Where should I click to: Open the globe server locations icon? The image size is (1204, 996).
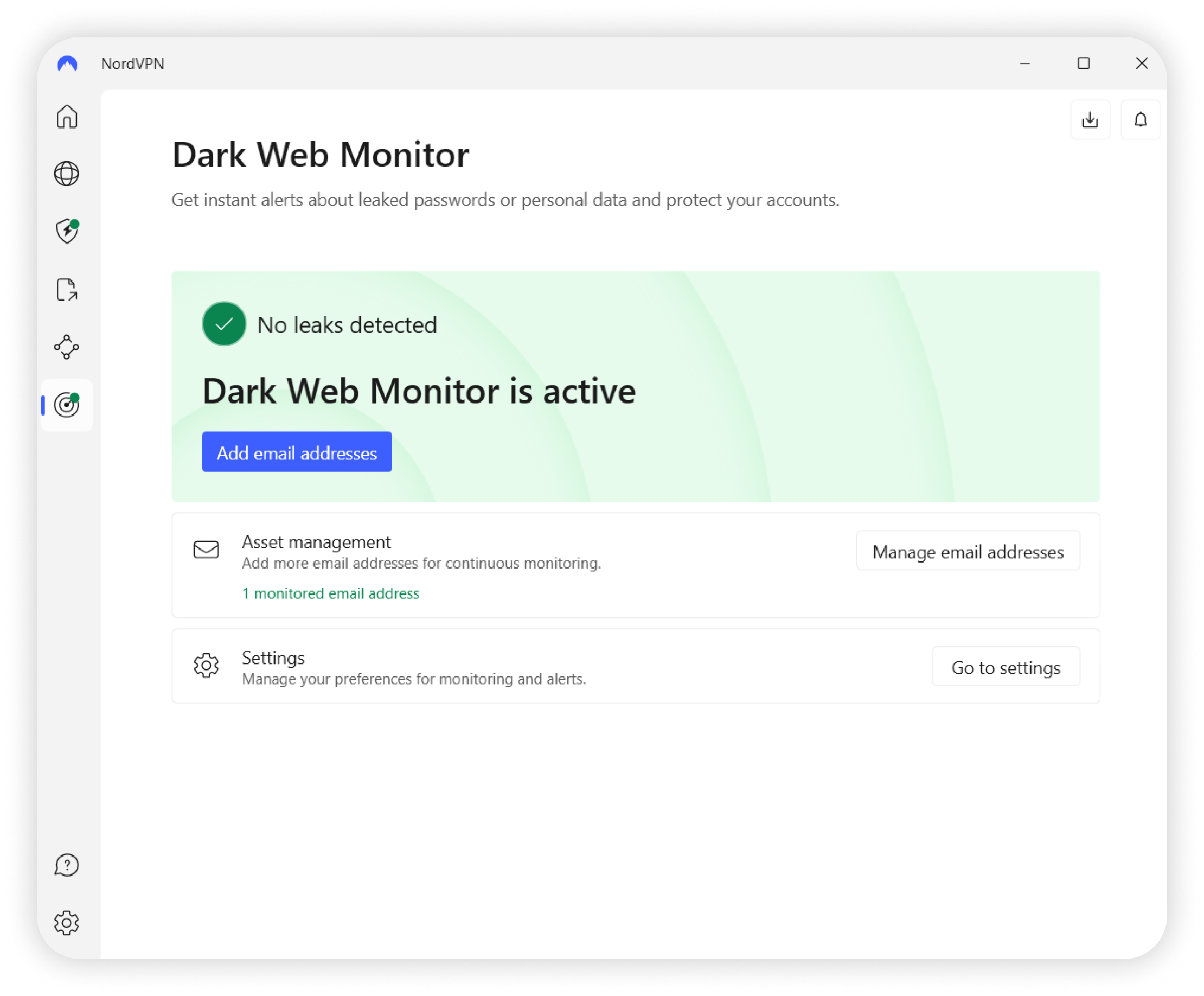(x=67, y=174)
